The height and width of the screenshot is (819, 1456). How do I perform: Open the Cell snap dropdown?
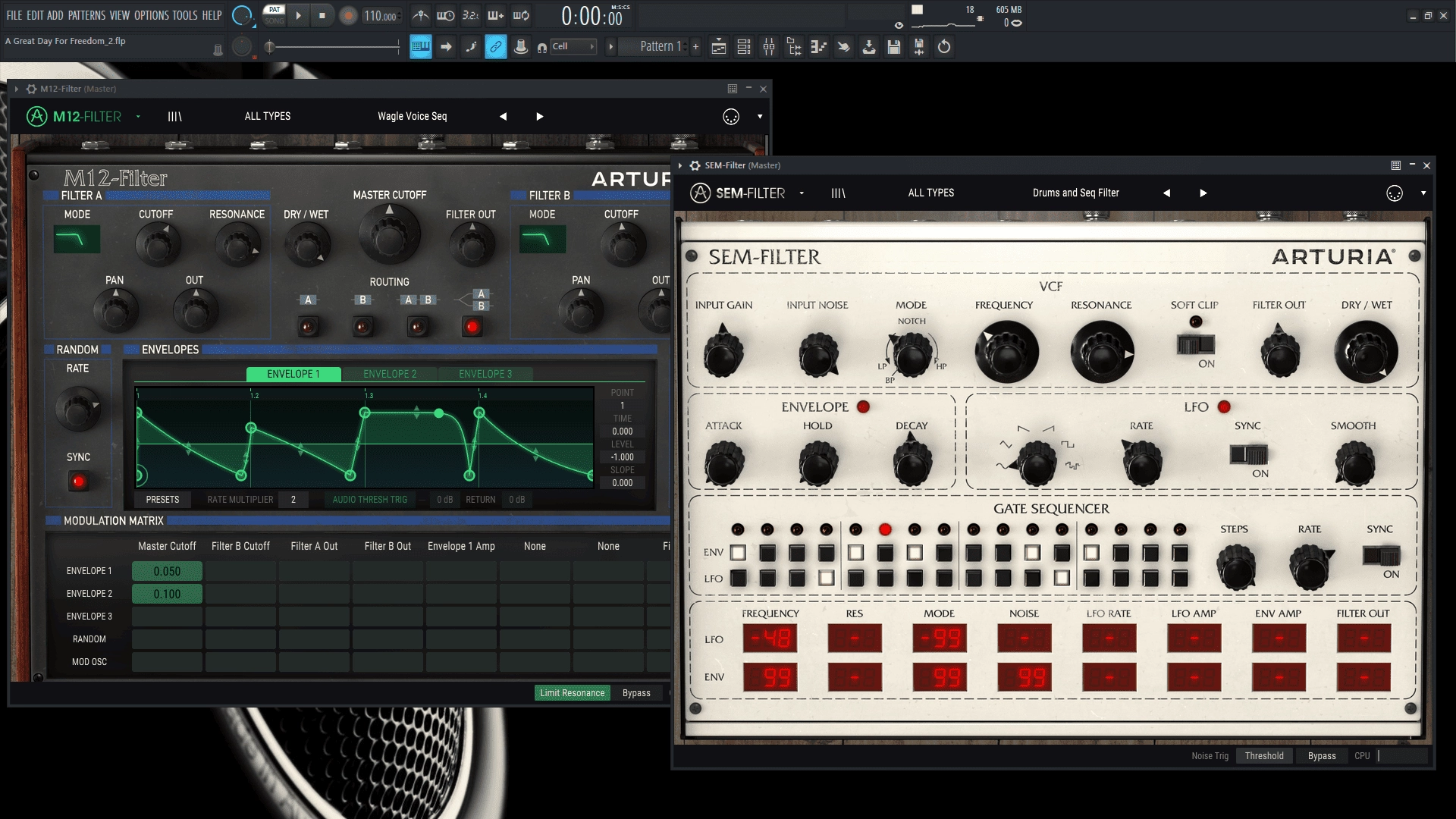573,47
